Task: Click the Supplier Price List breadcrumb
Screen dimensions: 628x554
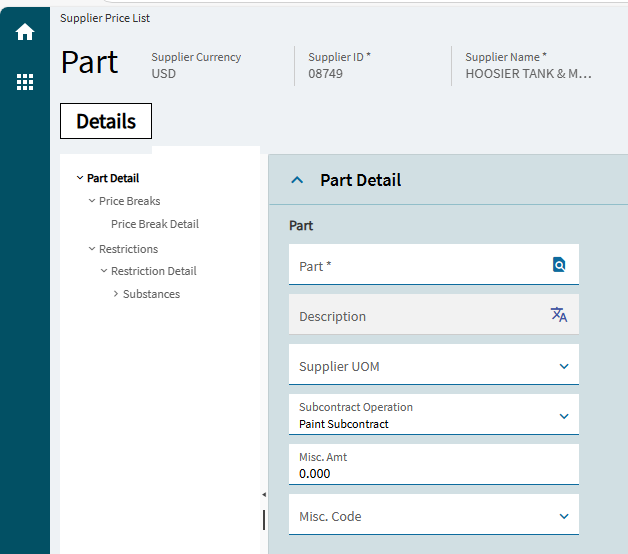Action: (105, 18)
